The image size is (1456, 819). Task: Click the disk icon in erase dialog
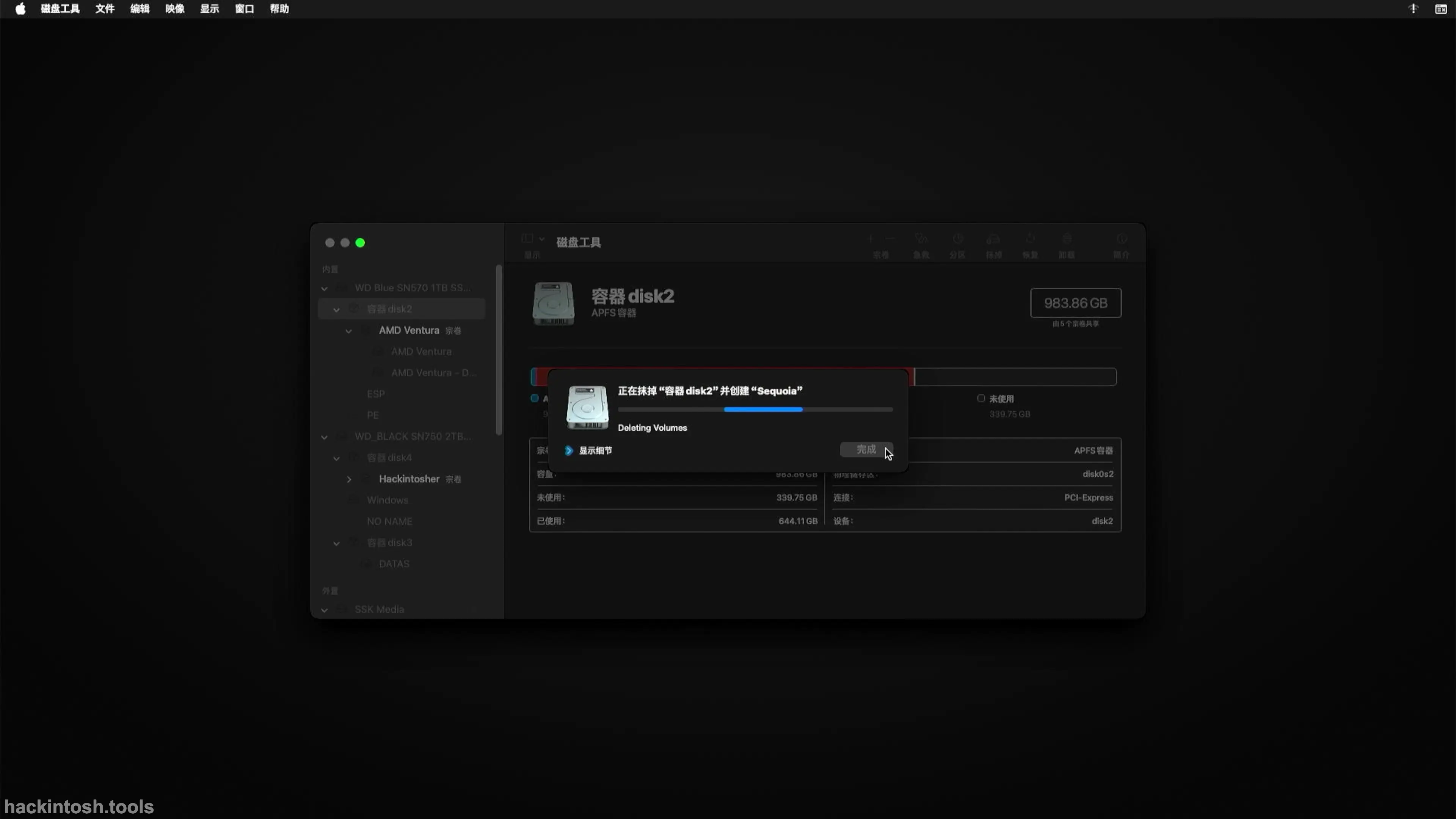pos(587,407)
